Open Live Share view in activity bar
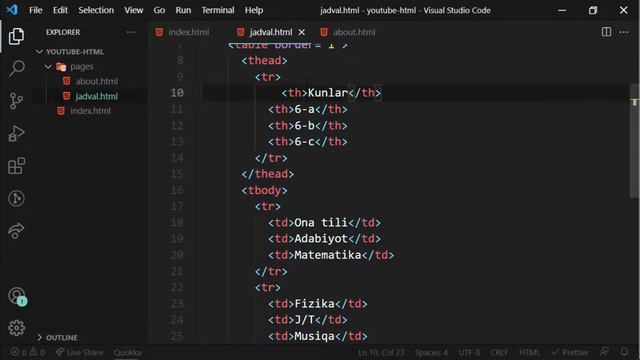The height and width of the screenshot is (360, 640). (x=16, y=231)
